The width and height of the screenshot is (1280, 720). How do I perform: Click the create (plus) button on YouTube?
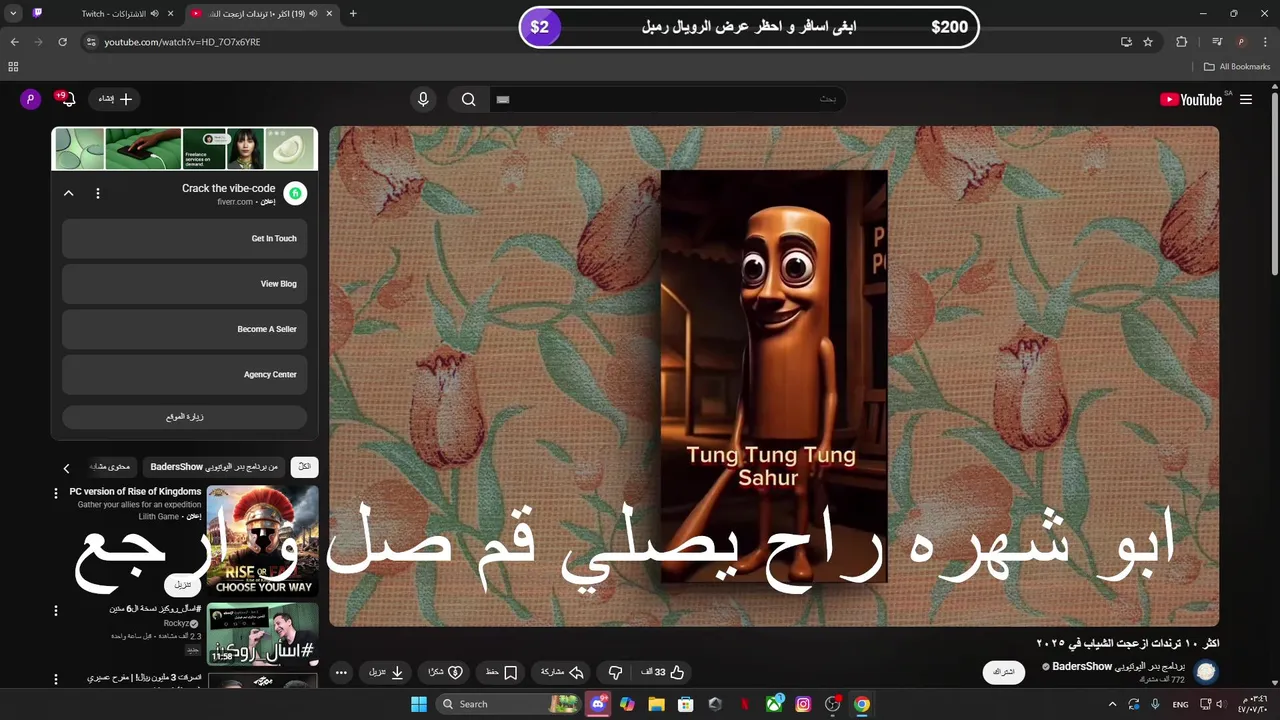tap(115, 99)
